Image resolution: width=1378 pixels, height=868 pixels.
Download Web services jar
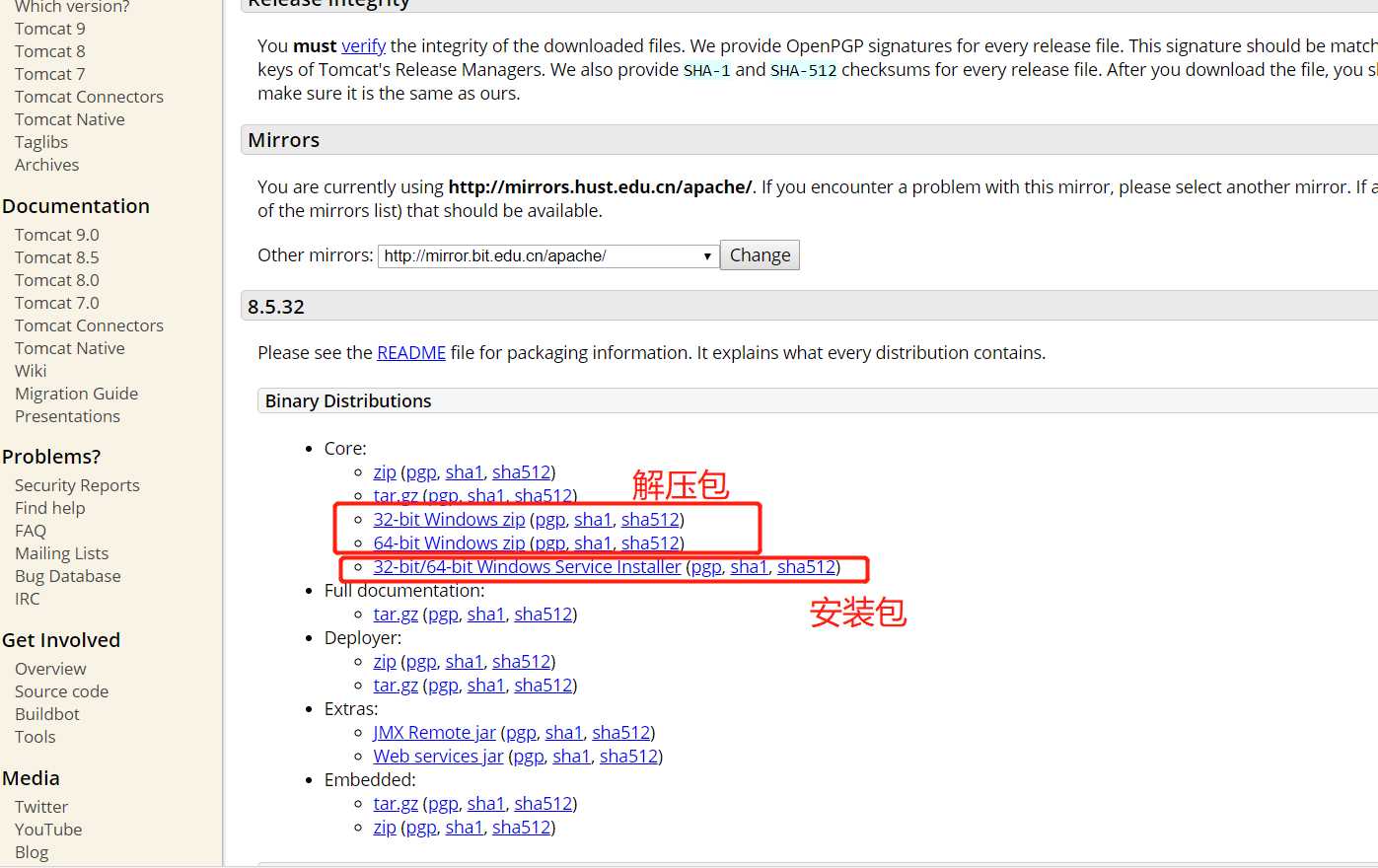point(438,756)
